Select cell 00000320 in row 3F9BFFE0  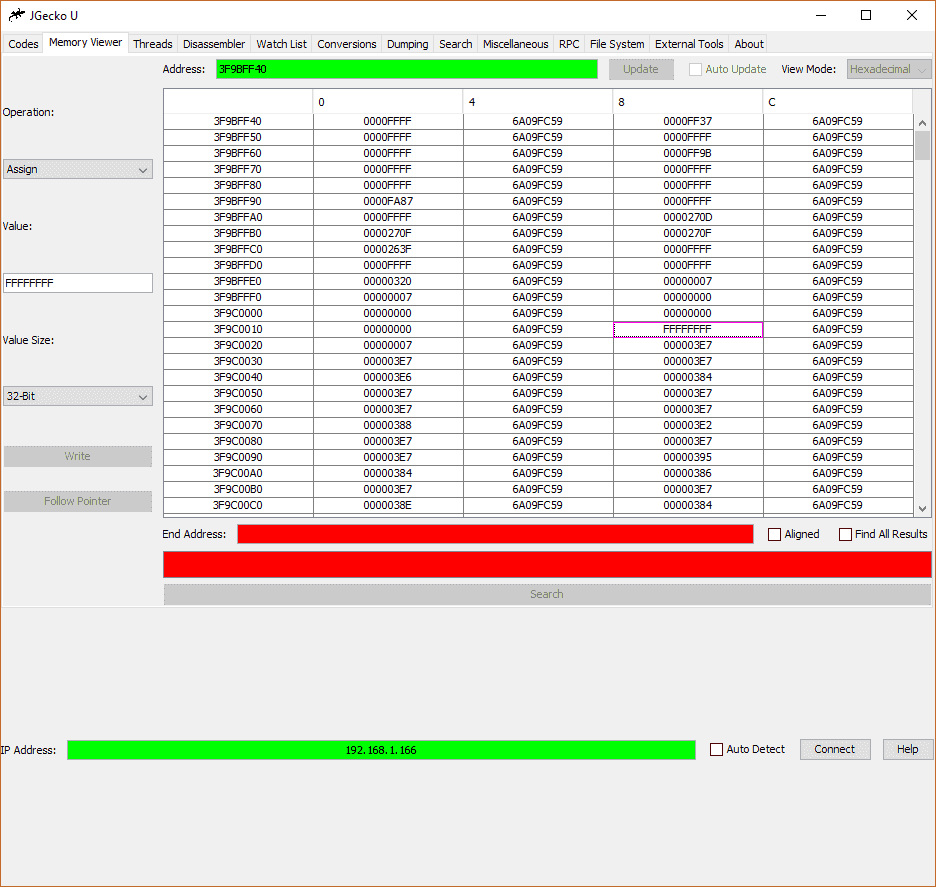(x=388, y=281)
